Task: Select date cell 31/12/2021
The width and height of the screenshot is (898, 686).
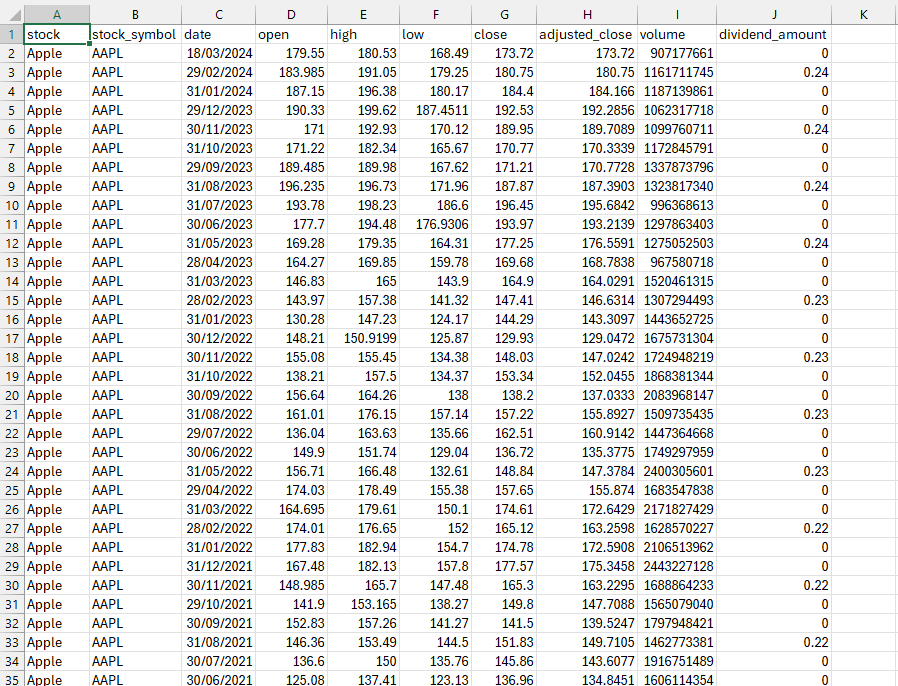Action: (x=219, y=566)
